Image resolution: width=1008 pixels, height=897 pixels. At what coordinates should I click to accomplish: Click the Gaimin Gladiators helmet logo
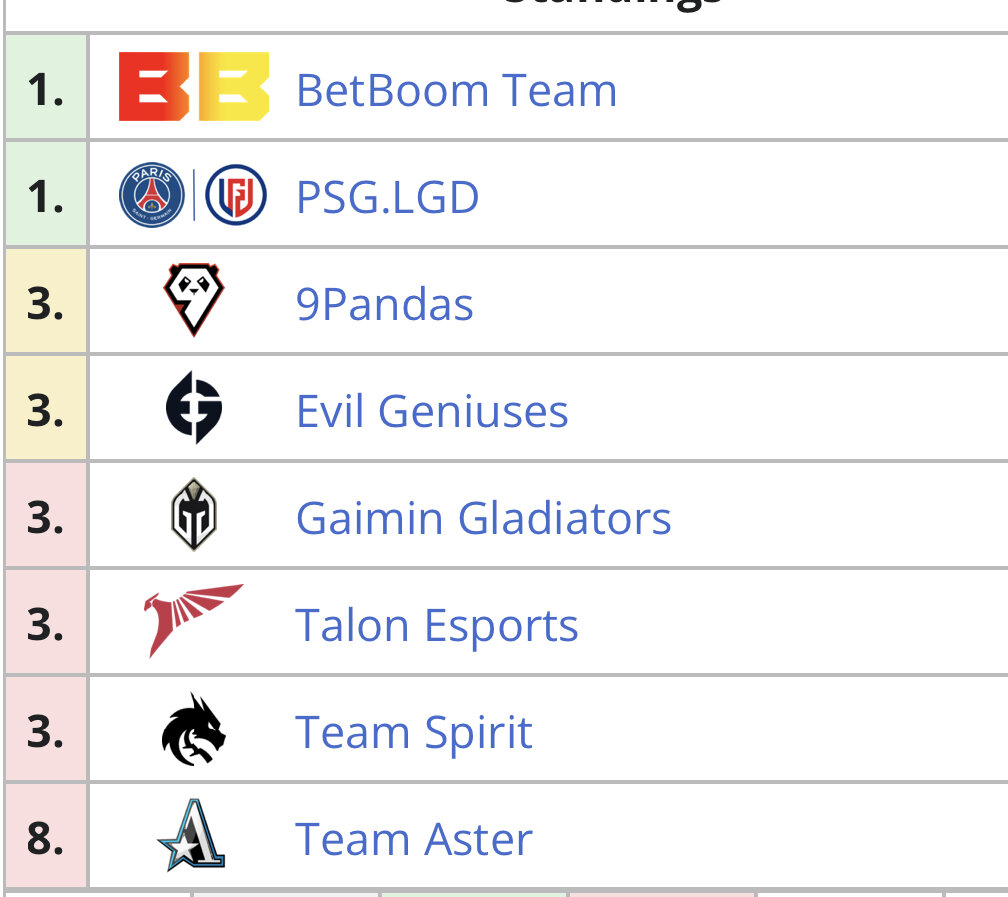coord(193,515)
